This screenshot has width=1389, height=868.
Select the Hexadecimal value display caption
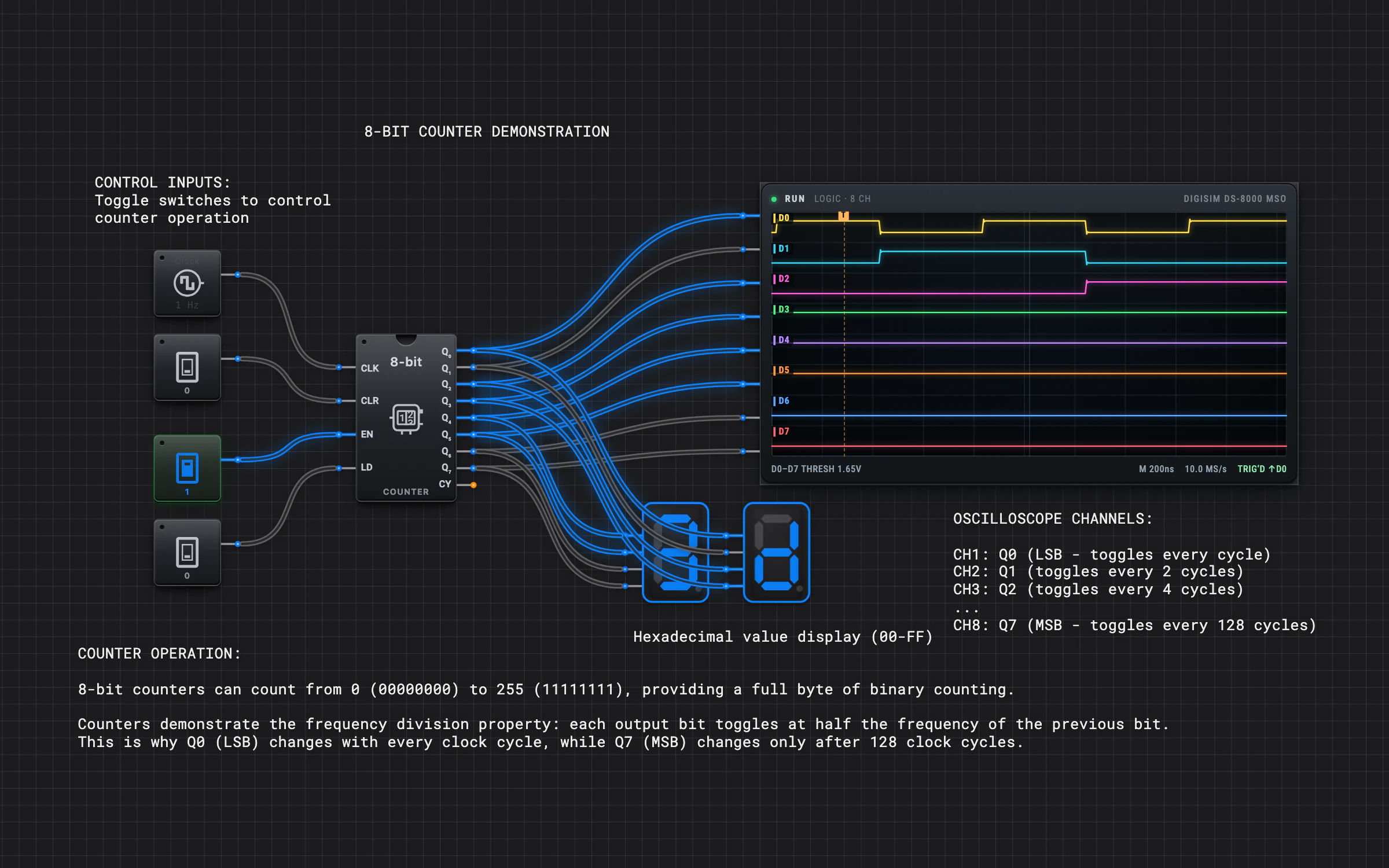[x=783, y=637]
